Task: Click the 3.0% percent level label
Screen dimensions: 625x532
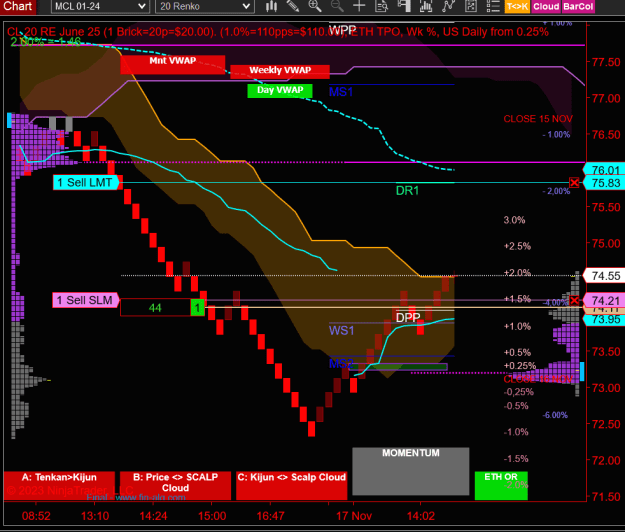Action: [514, 220]
